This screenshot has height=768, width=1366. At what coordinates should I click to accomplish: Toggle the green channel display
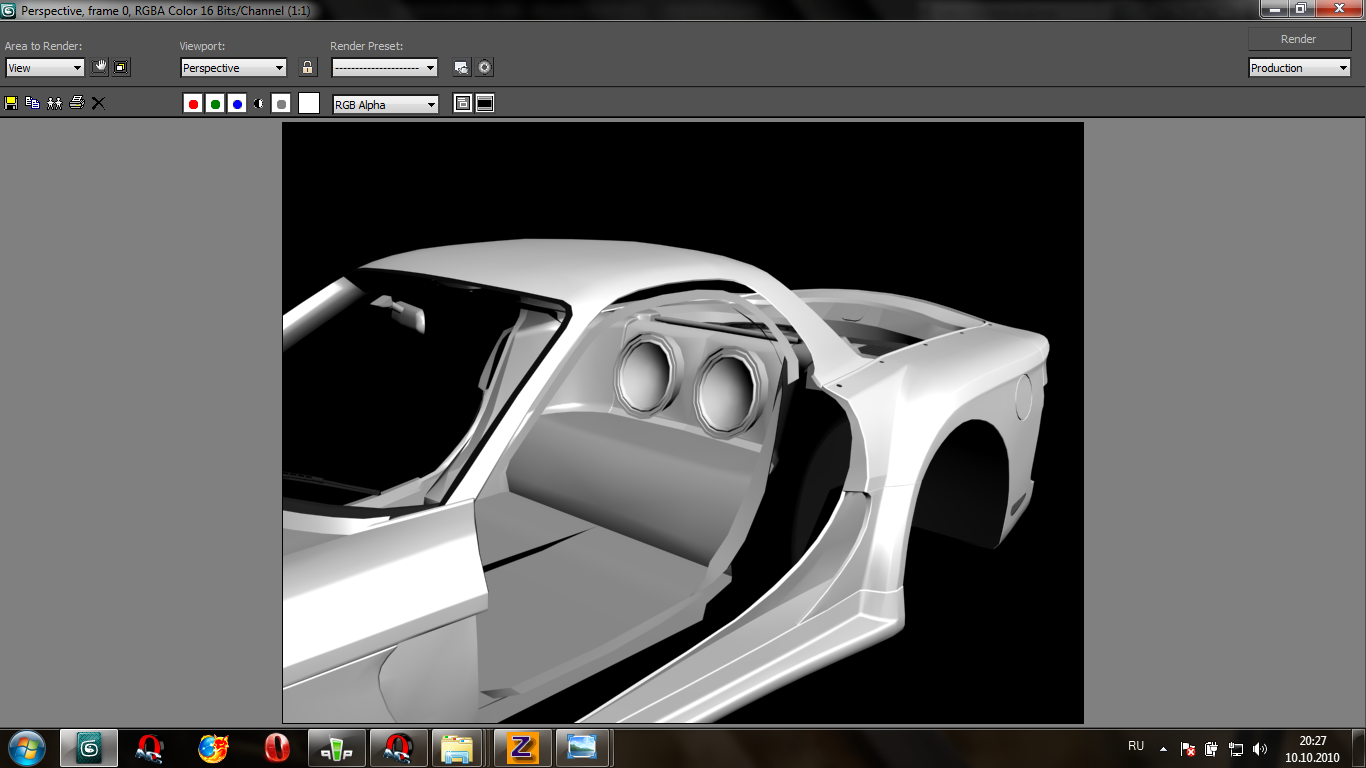(215, 104)
